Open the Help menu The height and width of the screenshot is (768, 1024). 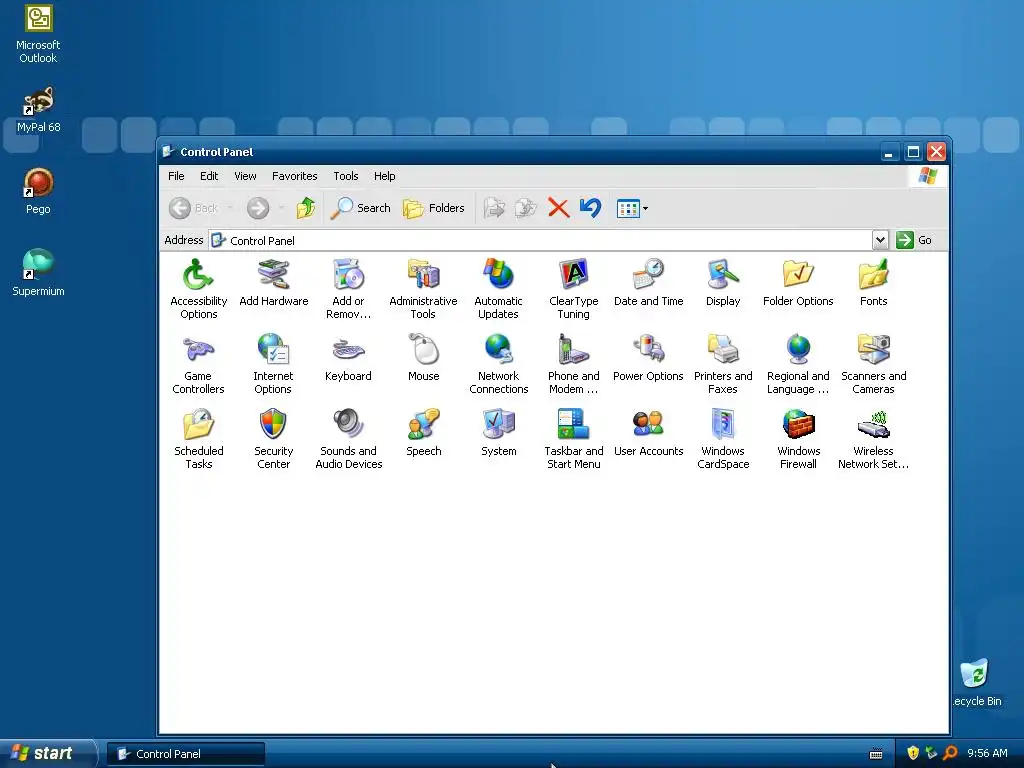tap(385, 176)
